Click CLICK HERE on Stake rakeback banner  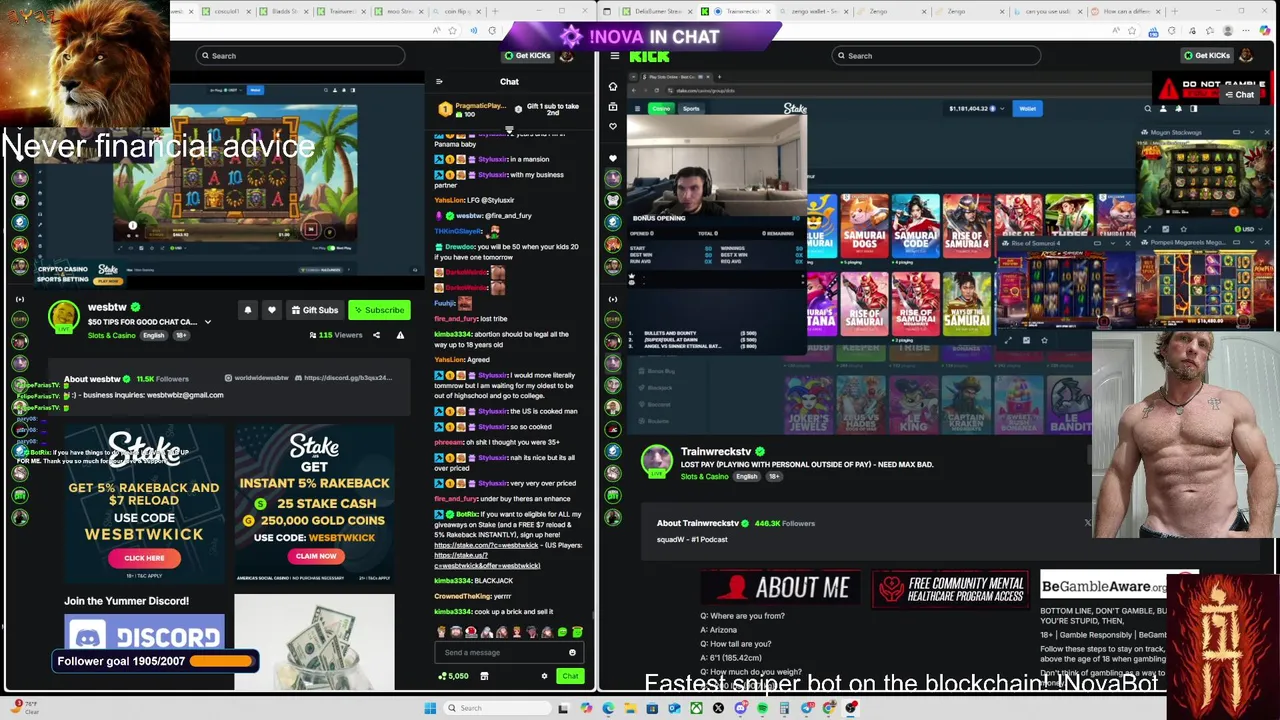click(x=144, y=558)
